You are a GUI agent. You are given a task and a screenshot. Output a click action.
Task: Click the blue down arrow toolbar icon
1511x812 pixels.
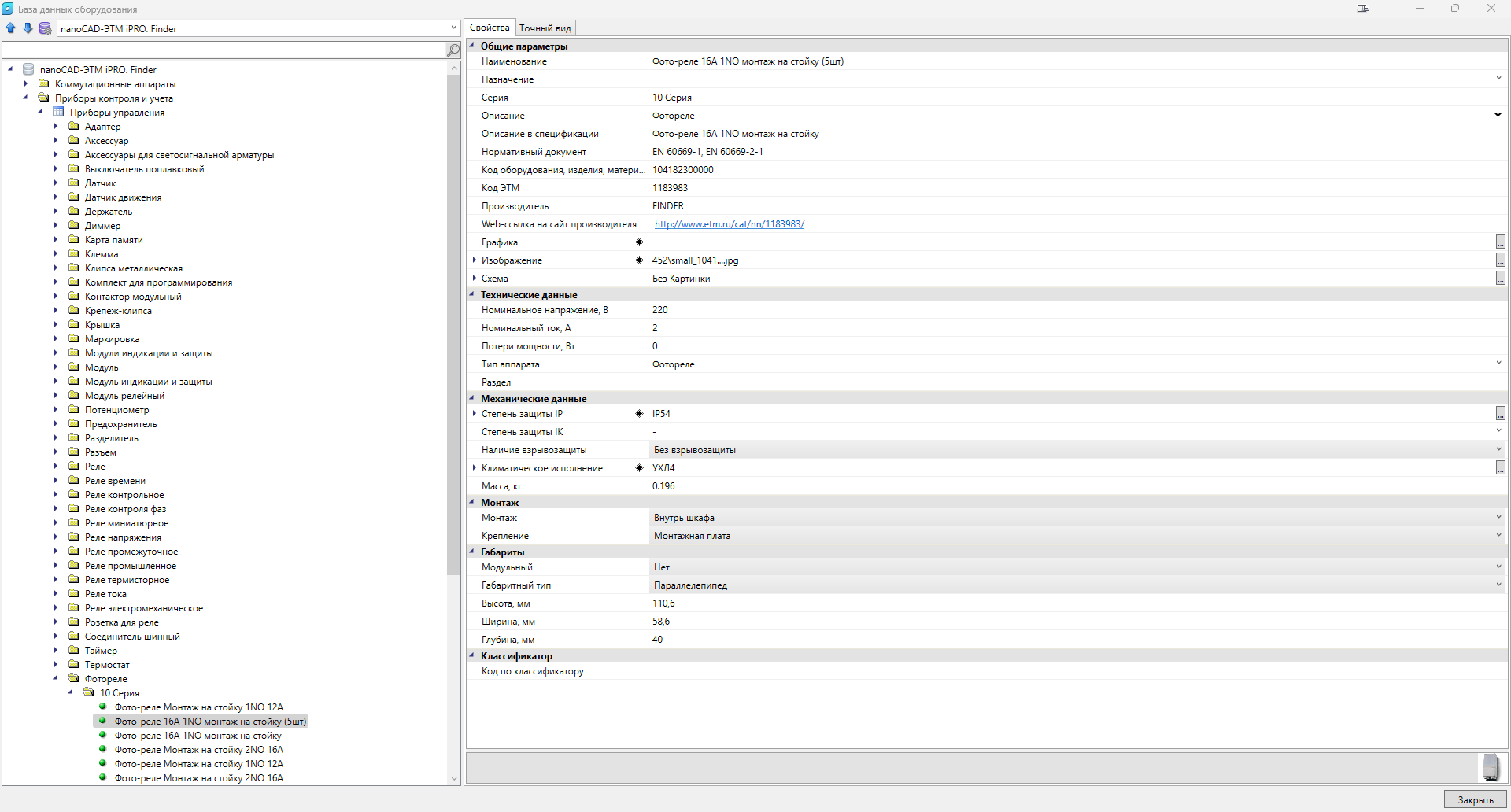click(28, 28)
